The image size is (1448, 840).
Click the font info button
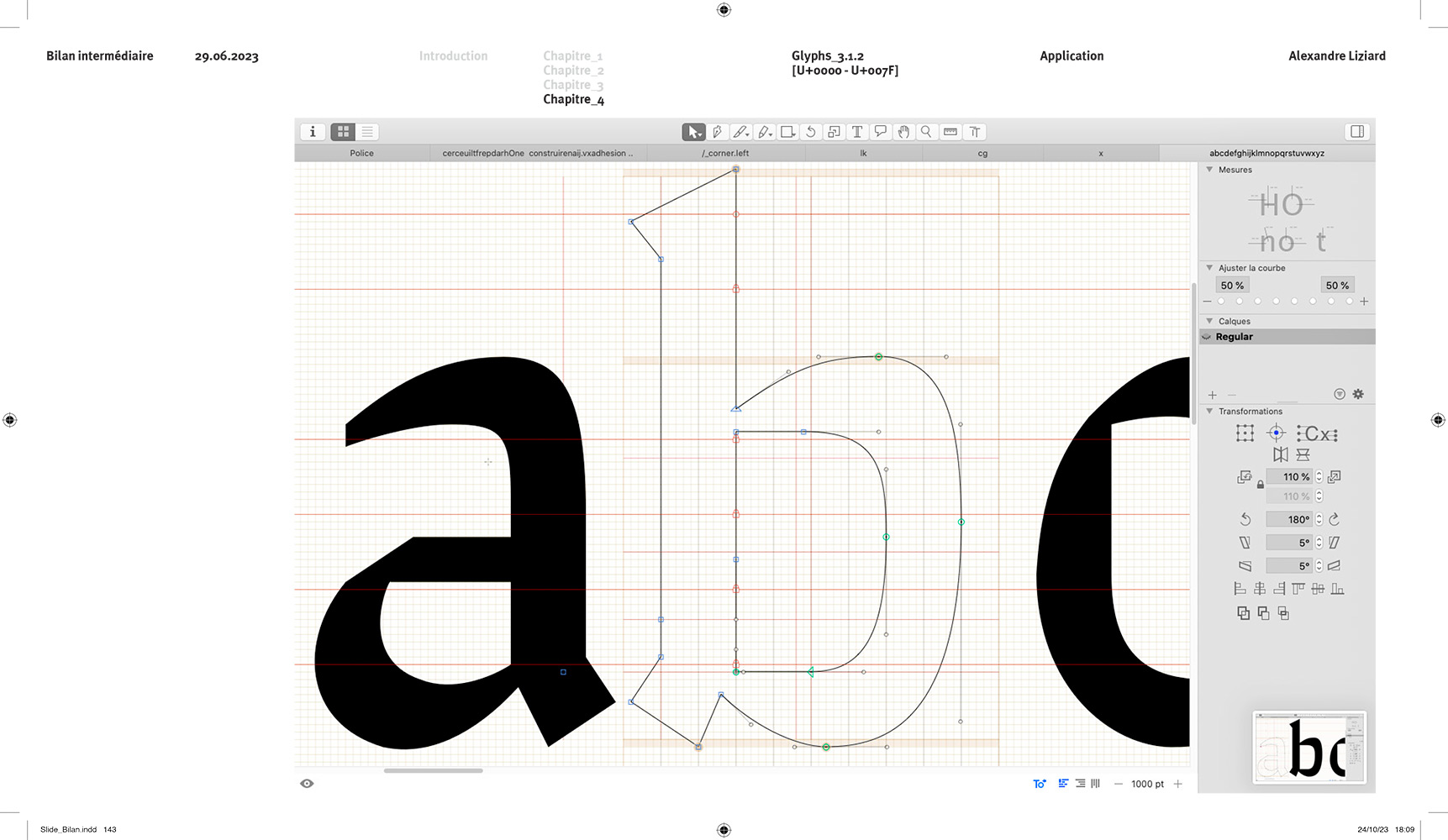[313, 132]
